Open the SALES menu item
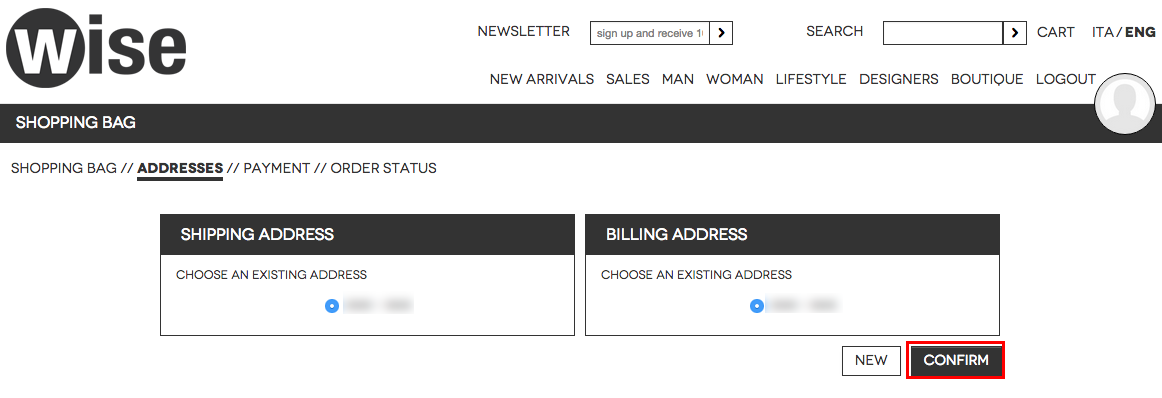1162x398 pixels. (x=628, y=79)
